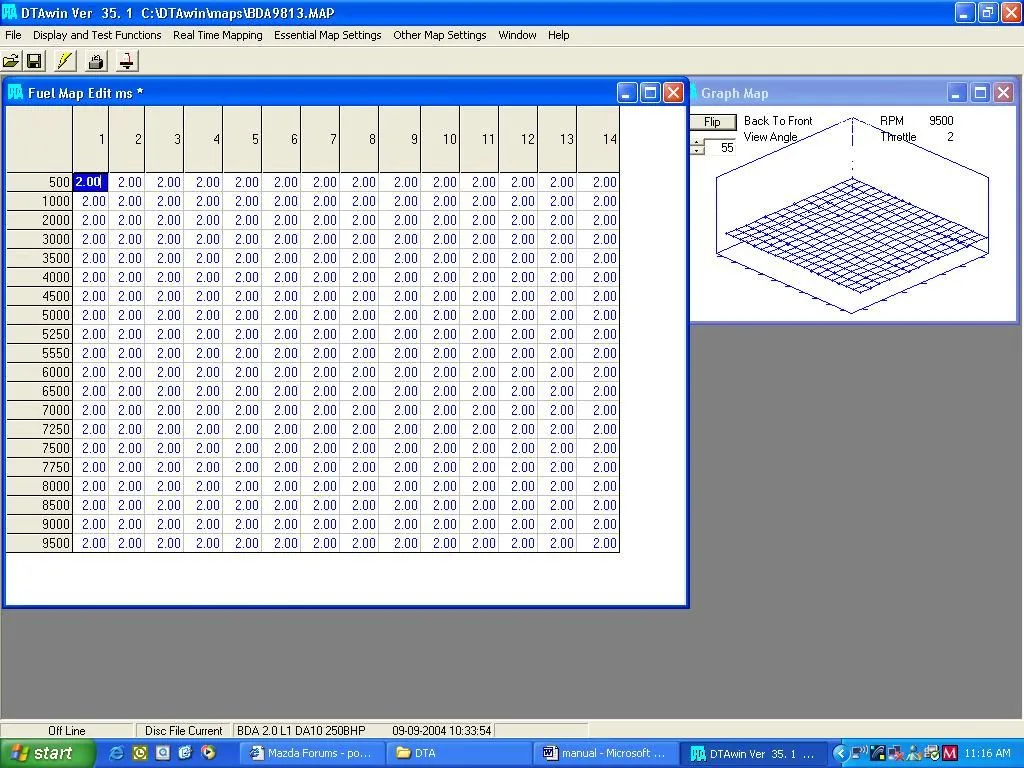
Task: Open a map file using the folder toolbar icon
Action: [x=12, y=61]
